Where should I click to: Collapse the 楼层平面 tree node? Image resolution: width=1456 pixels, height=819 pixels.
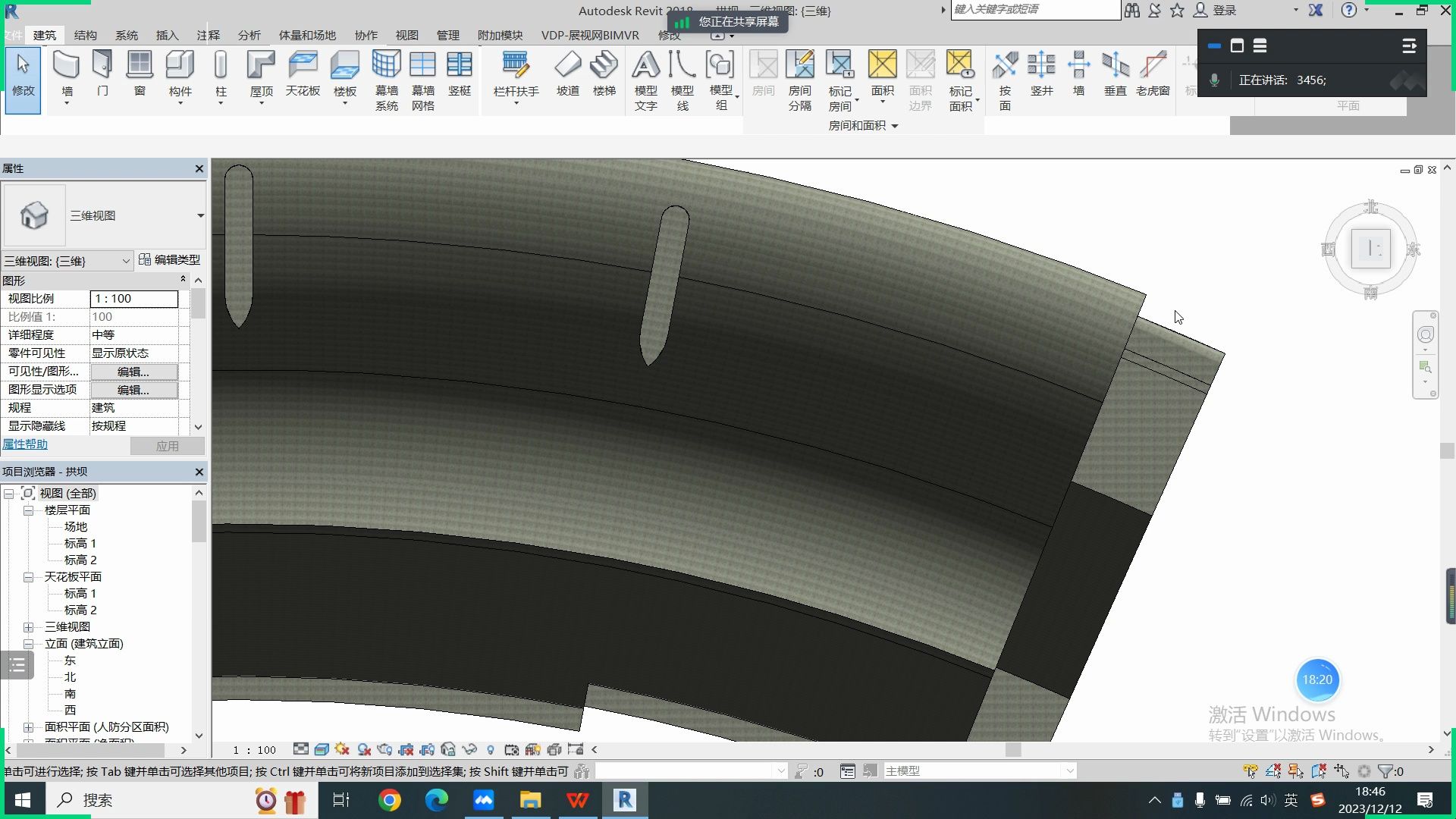(x=28, y=510)
